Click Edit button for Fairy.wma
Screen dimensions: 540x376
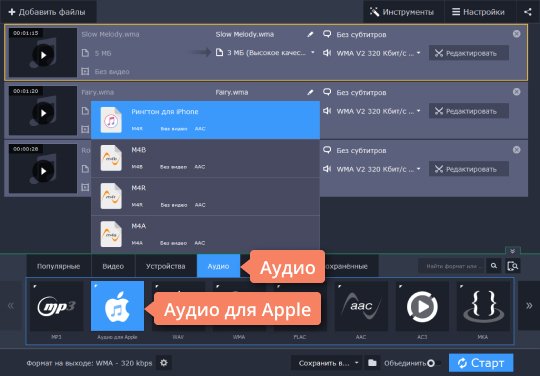click(x=468, y=111)
